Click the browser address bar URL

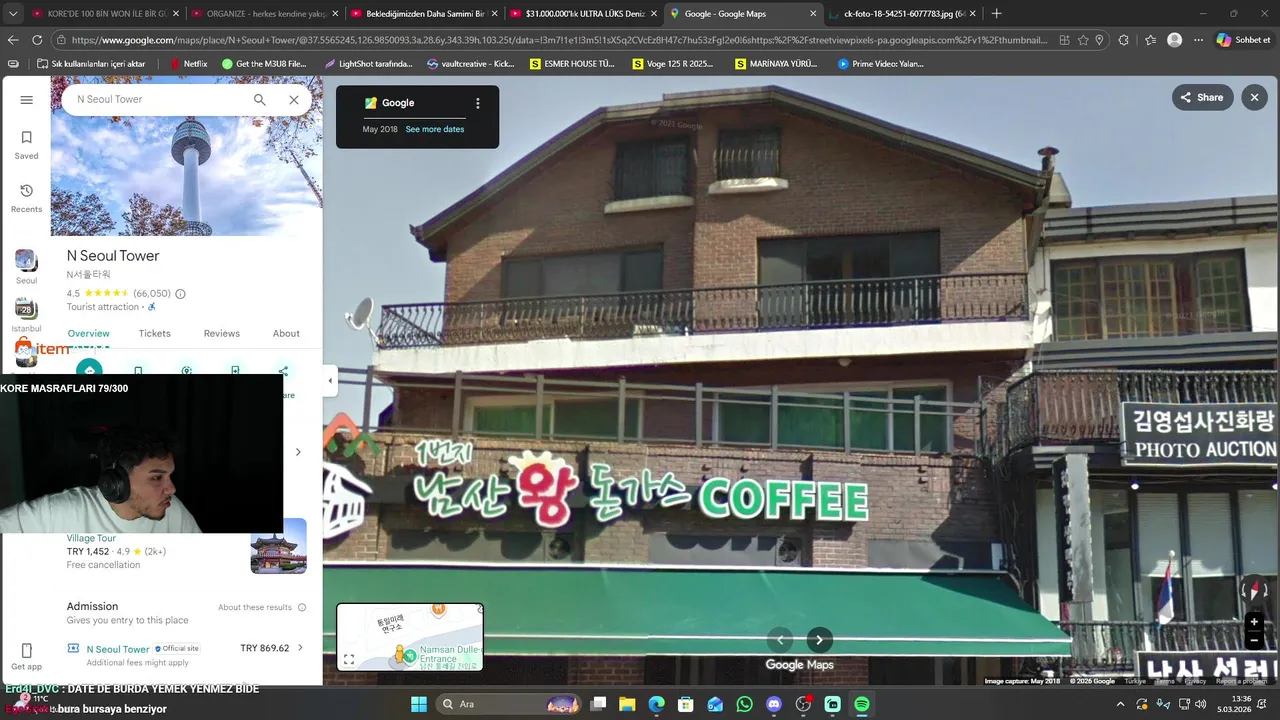560,40
